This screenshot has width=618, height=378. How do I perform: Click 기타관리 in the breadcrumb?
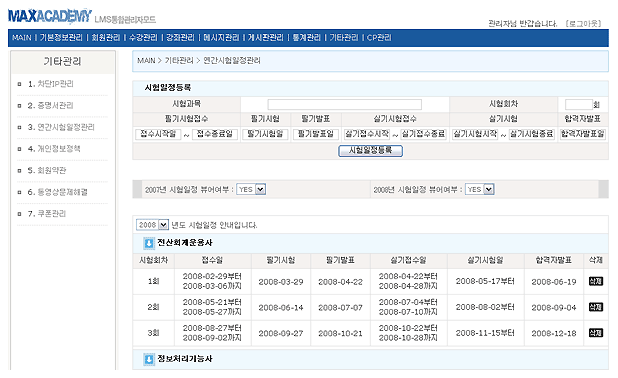[x=179, y=61]
